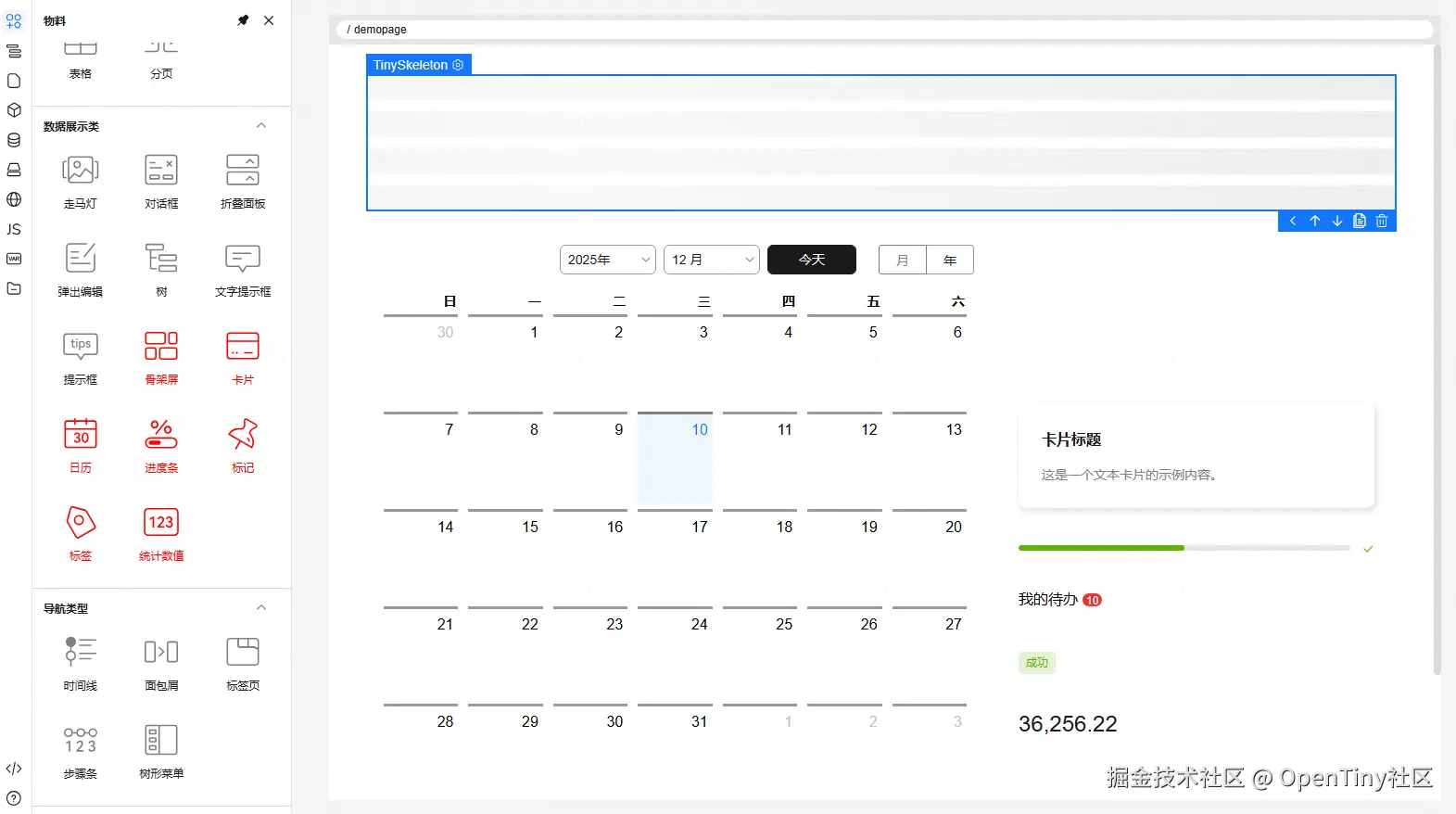Move TinySkeleton down
The width and height of the screenshot is (1456, 814).
click(1337, 221)
